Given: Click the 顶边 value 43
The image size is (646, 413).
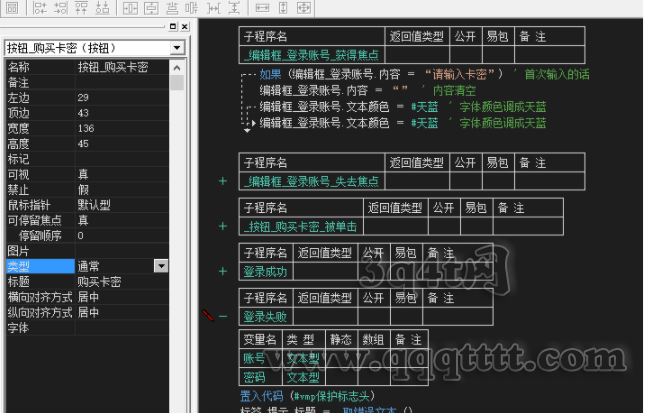Looking at the screenshot, I should pos(83,113).
